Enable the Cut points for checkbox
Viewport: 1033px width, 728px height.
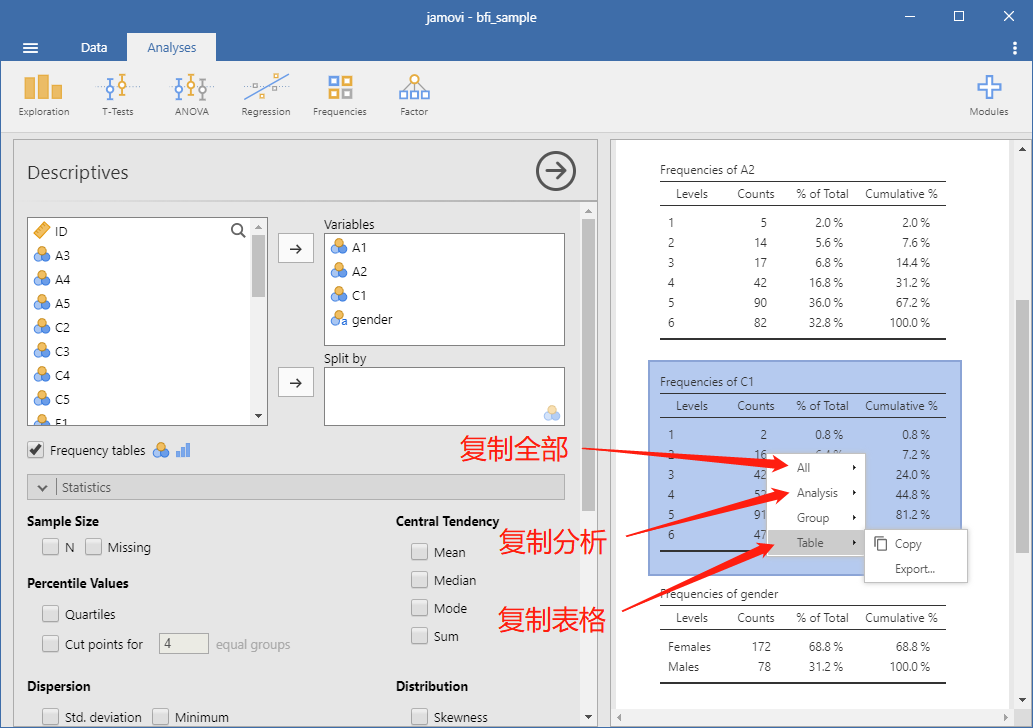pos(50,644)
